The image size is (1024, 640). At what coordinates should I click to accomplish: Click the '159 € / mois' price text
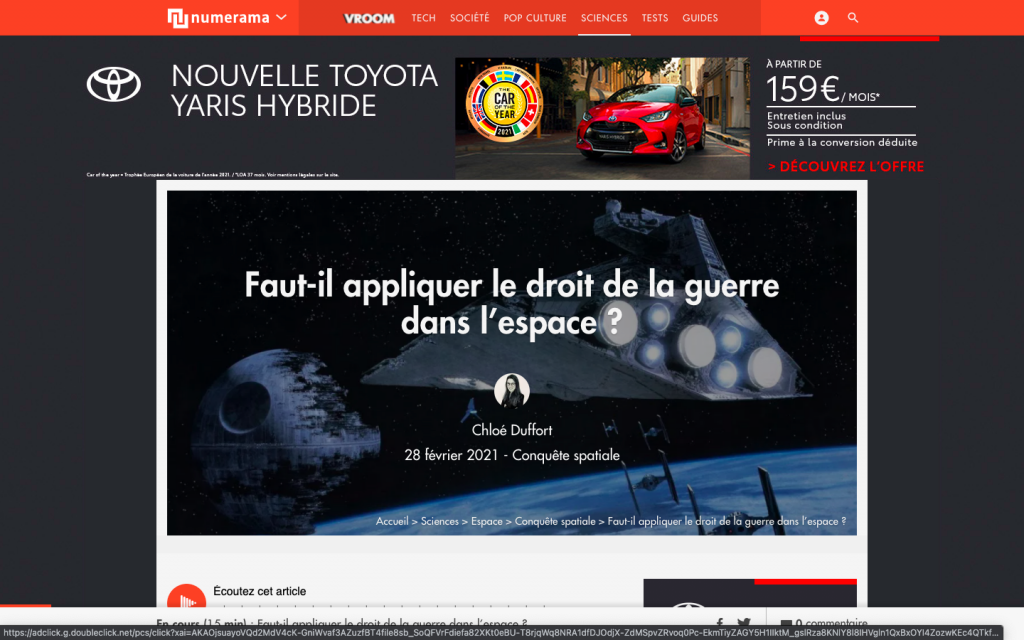tap(823, 89)
